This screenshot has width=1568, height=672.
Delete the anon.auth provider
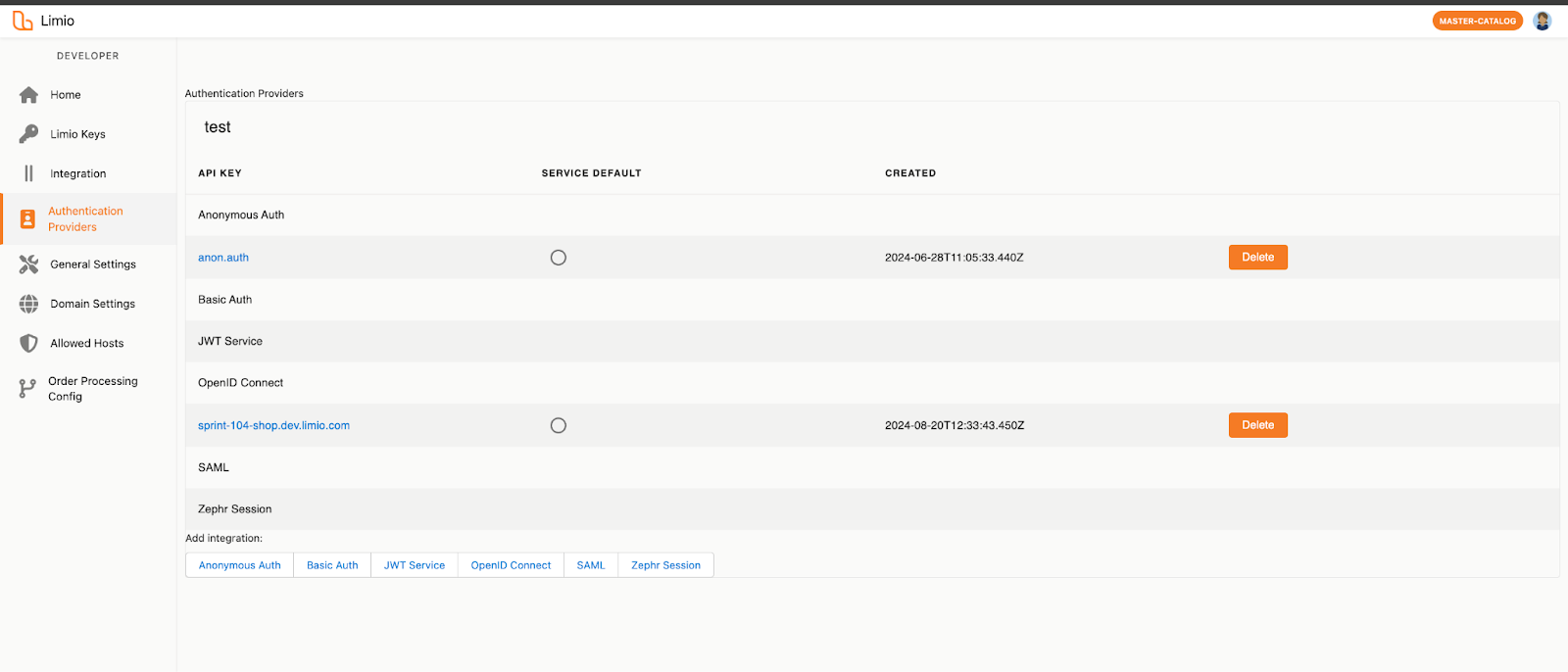tap(1257, 258)
